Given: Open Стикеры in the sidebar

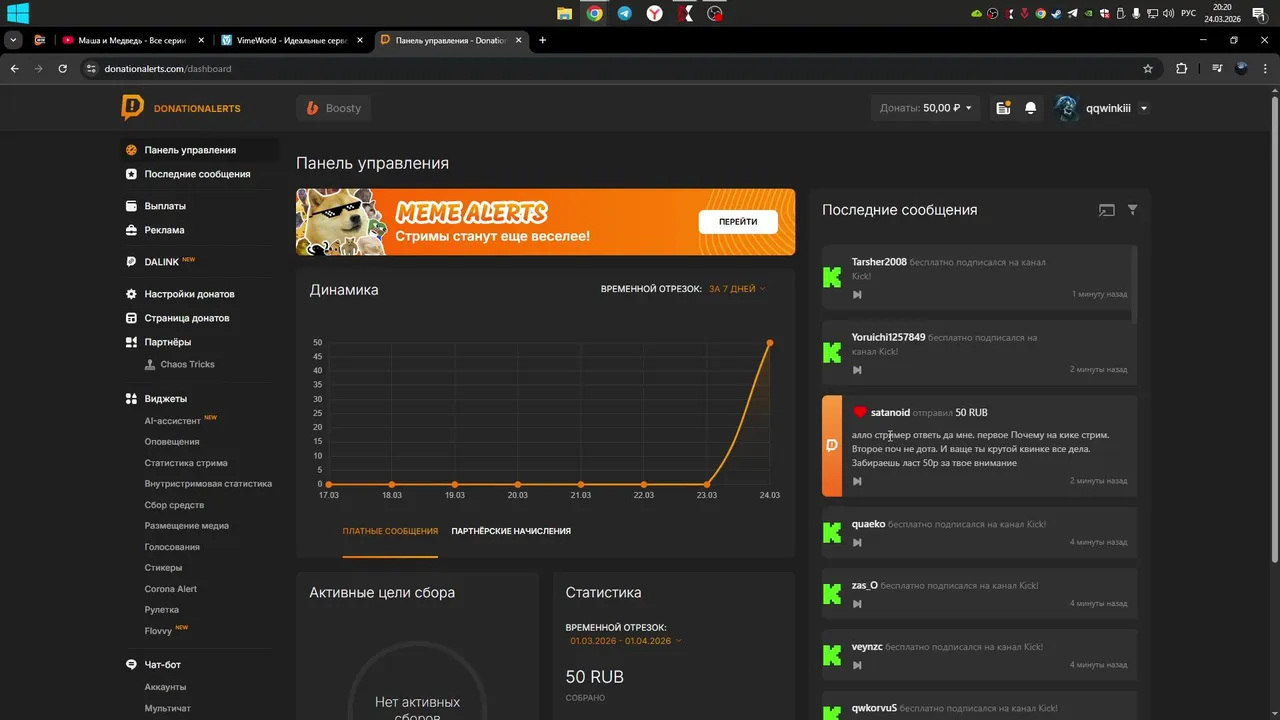Looking at the screenshot, I should [x=163, y=568].
